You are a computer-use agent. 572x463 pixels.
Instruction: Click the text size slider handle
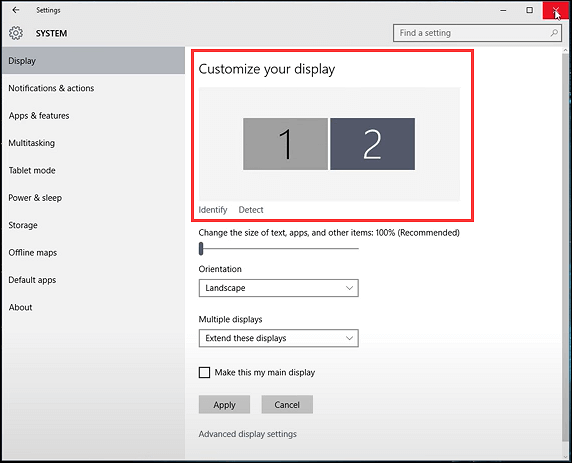point(201,248)
